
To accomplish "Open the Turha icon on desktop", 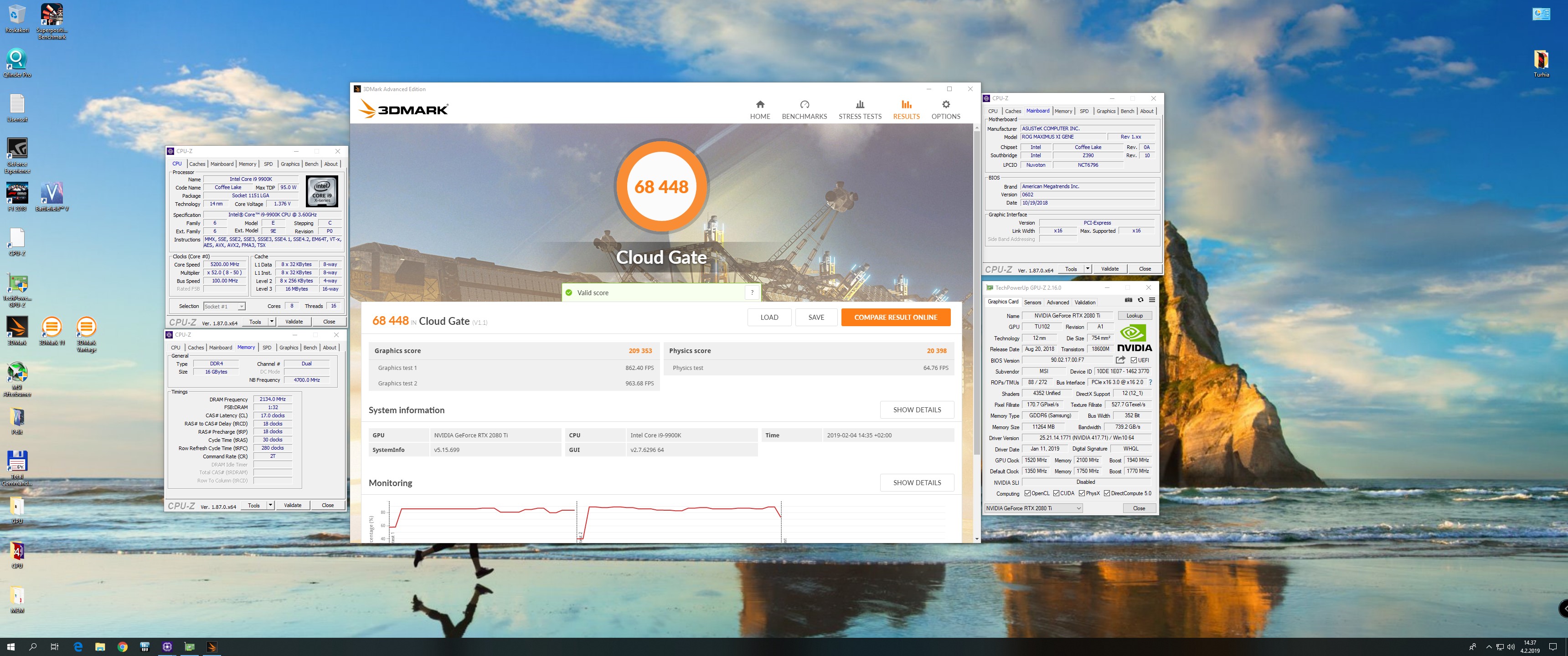I will click(x=1541, y=63).
